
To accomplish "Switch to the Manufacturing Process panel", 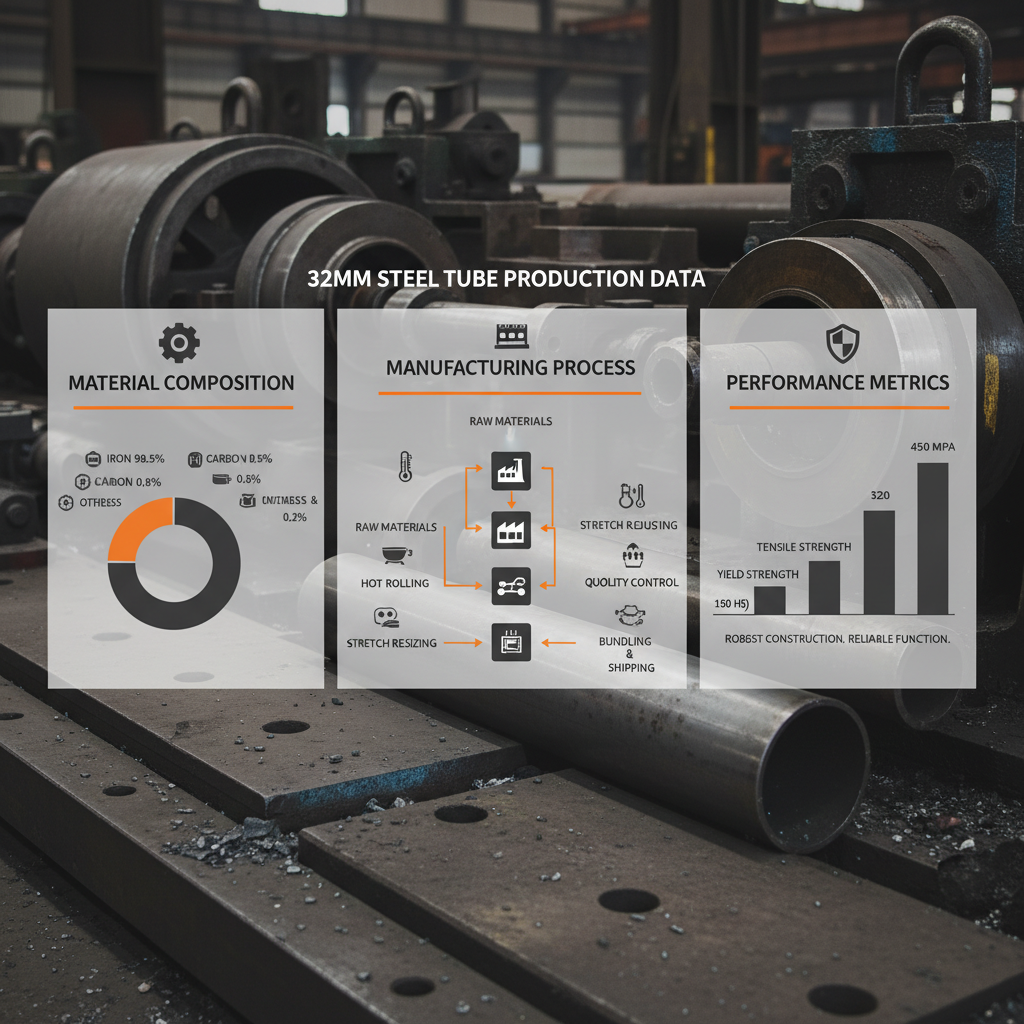I will coord(511,368).
